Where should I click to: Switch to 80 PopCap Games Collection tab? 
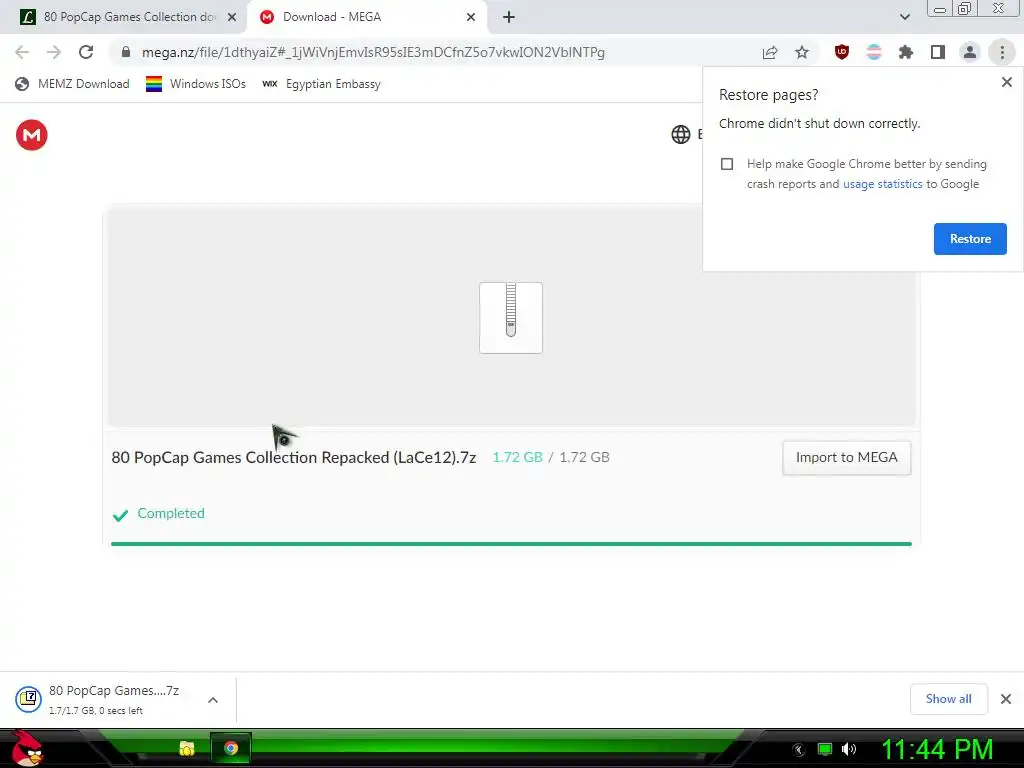click(x=124, y=17)
